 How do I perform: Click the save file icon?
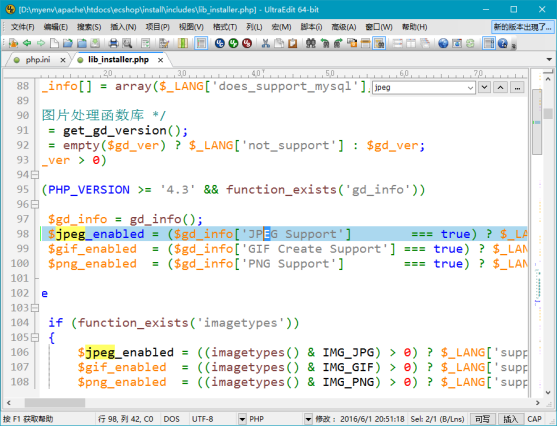95,43
